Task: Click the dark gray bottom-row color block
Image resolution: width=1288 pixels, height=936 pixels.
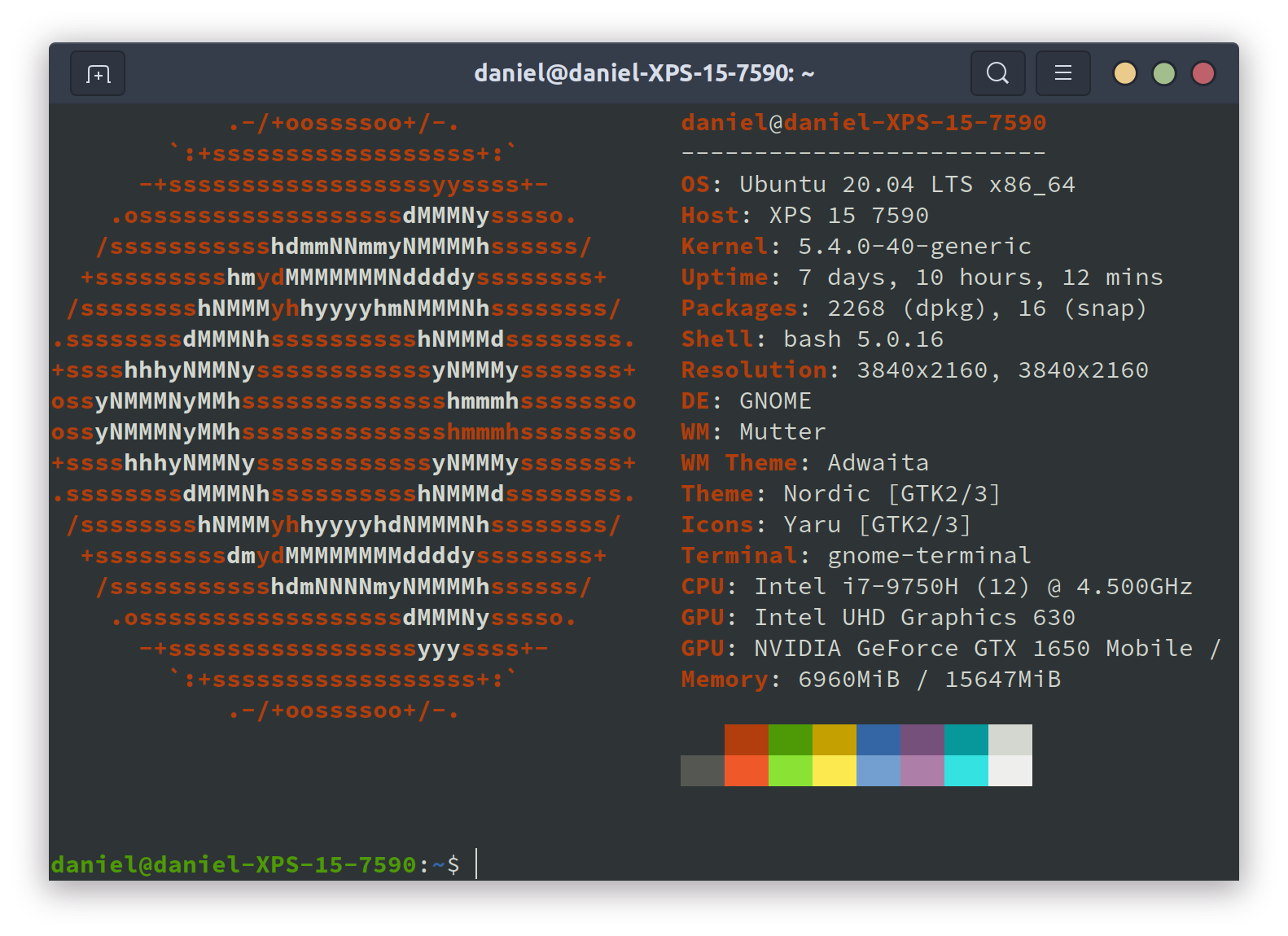Action: point(703,771)
